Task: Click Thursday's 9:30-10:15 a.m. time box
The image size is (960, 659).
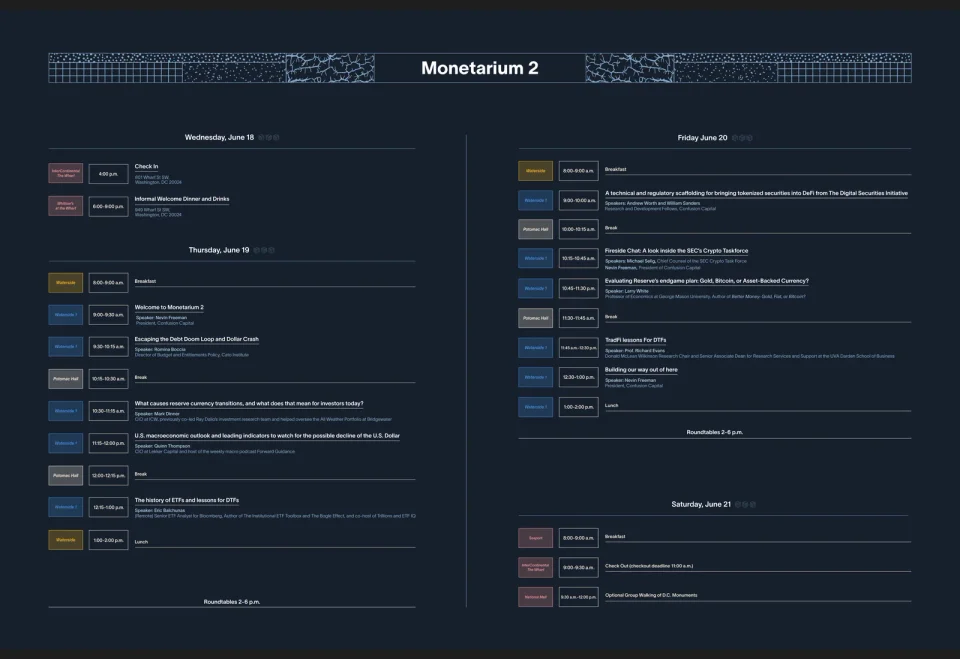Action: pos(108,347)
